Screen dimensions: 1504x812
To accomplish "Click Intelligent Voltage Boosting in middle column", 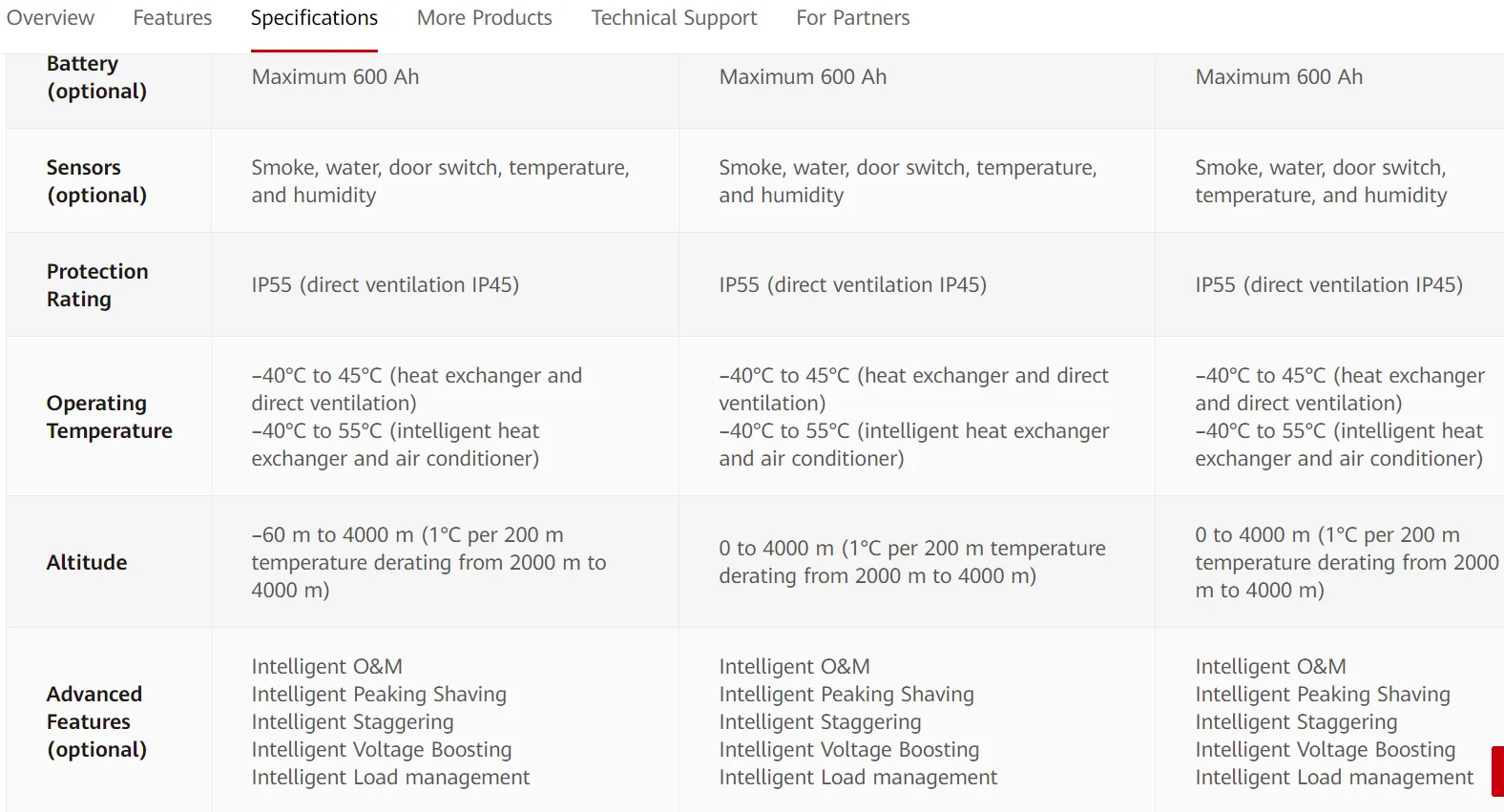I will point(848,750).
